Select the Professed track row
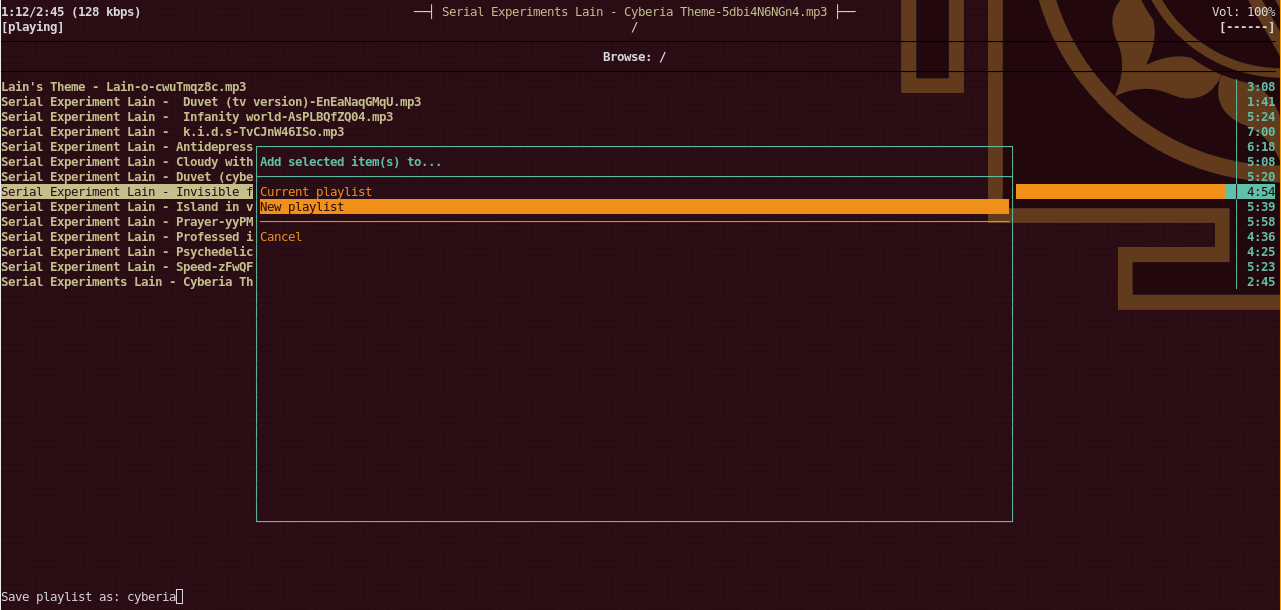1281x610 pixels. (128, 237)
